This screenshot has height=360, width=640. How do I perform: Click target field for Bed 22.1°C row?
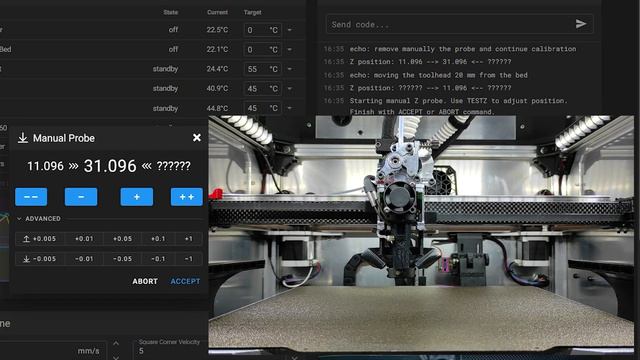262,49
